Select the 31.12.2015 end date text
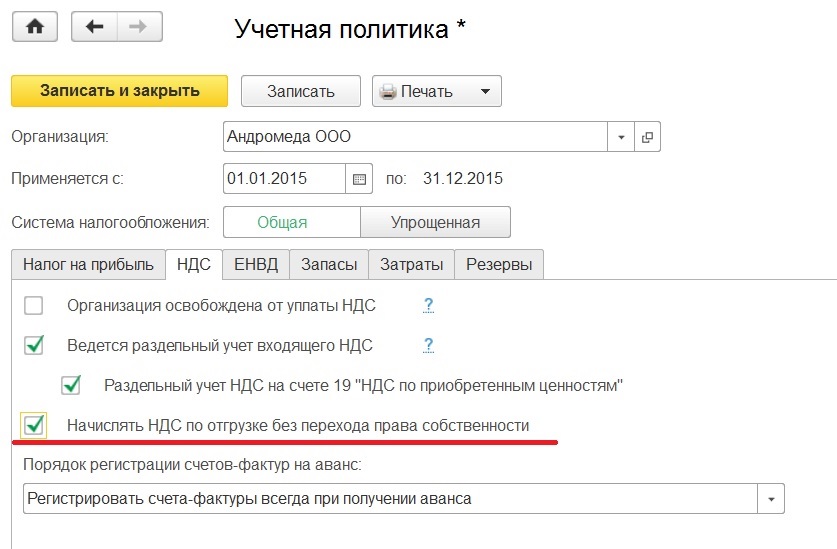 pyautogui.click(x=463, y=178)
